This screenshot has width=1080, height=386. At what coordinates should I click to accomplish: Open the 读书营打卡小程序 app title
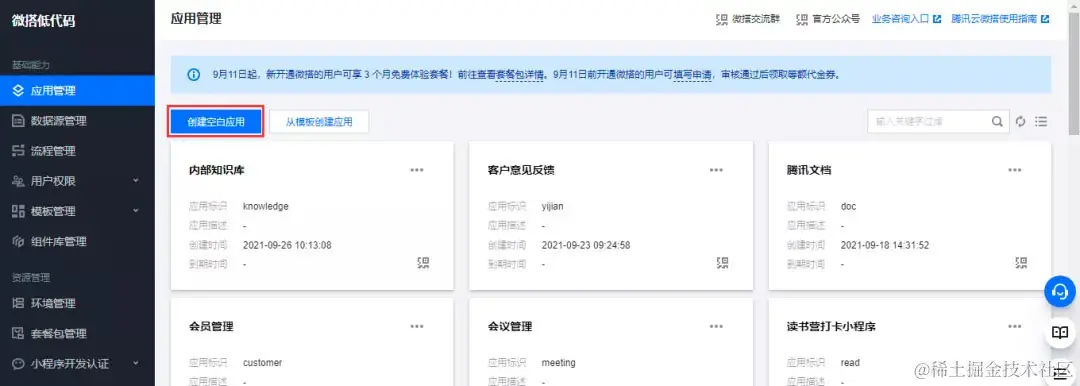coord(831,326)
